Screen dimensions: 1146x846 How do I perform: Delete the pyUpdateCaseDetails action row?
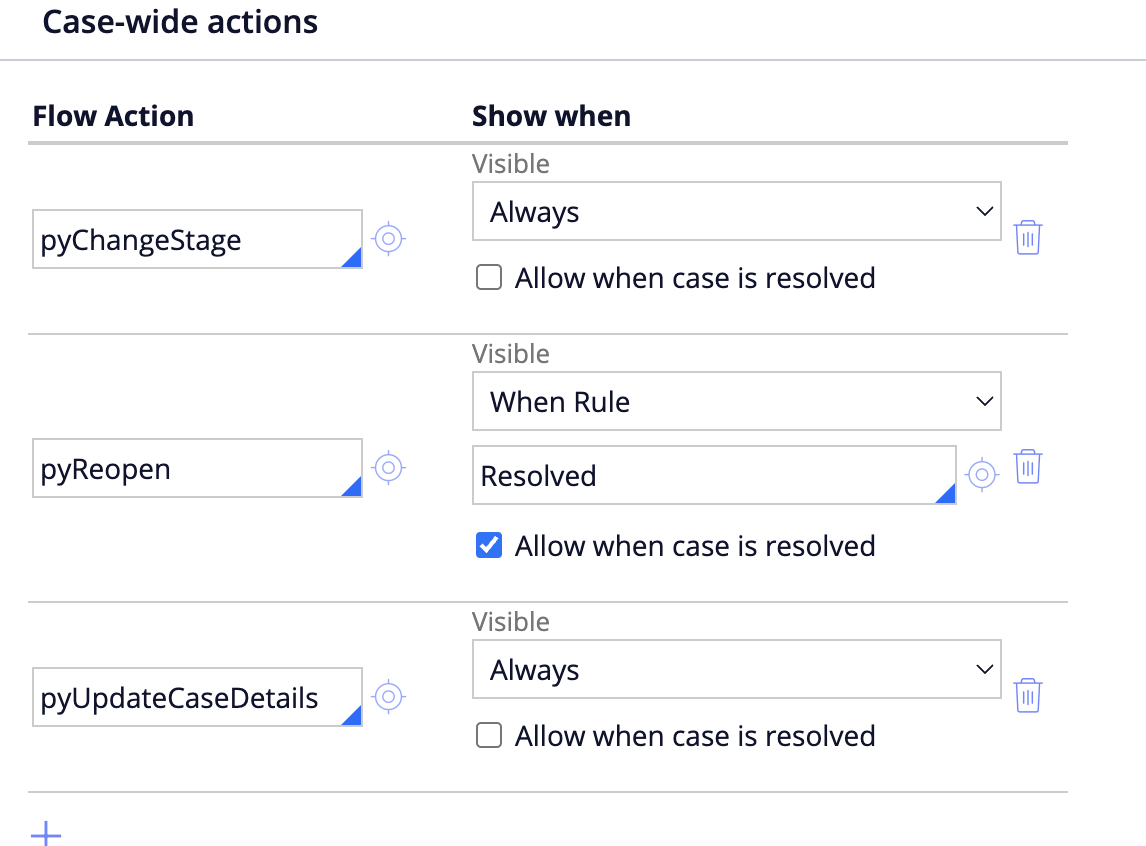(1028, 695)
